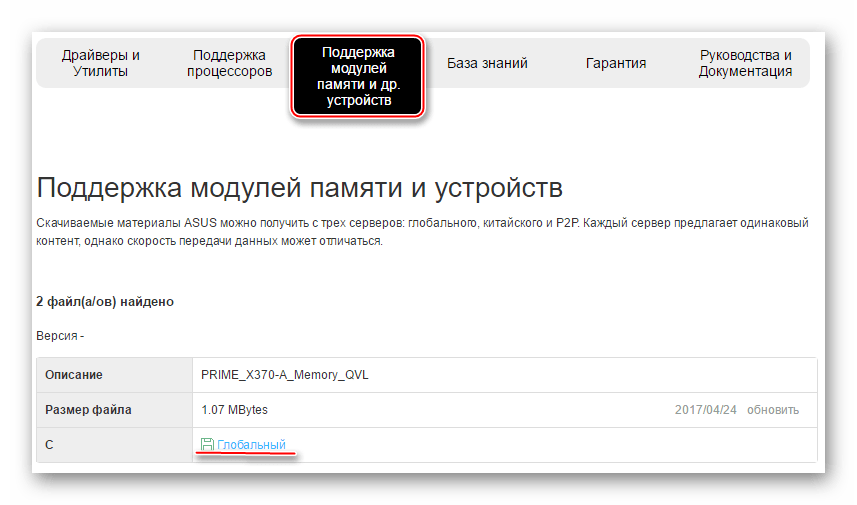Open the Руководства и Документация tab
The width and height of the screenshot is (857, 505).
(x=745, y=63)
